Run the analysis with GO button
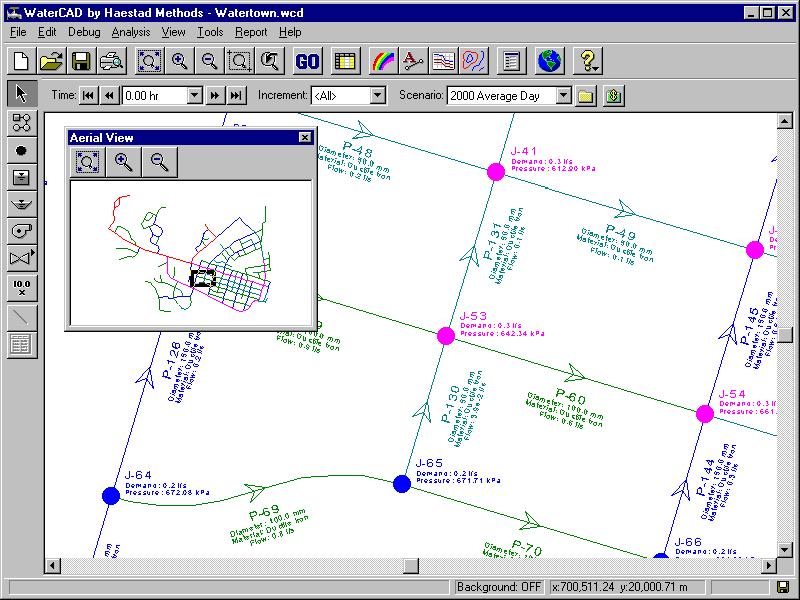800x600 pixels. (x=308, y=61)
